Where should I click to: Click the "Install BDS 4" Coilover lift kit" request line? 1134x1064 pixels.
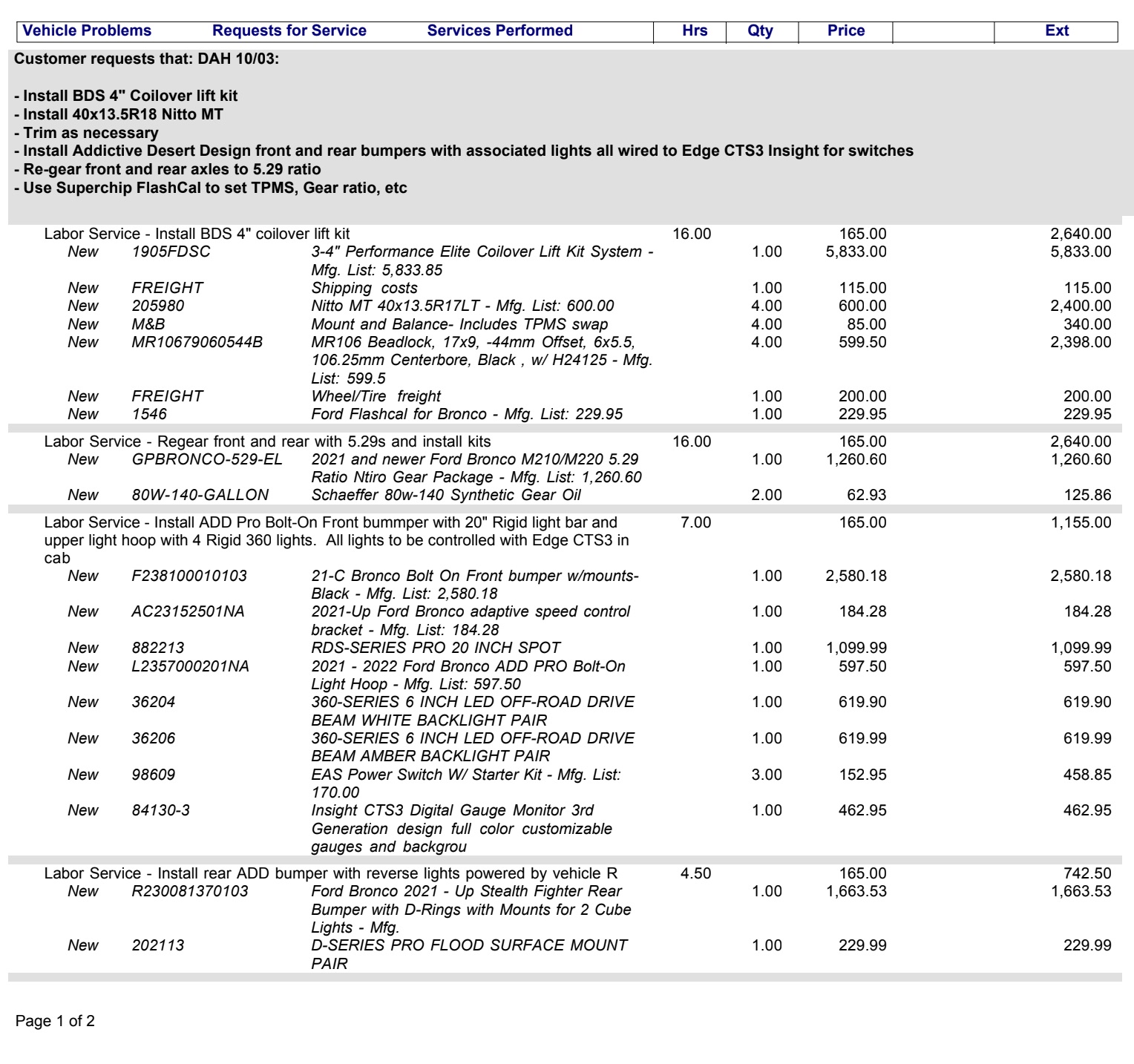pyautogui.click(x=126, y=96)
